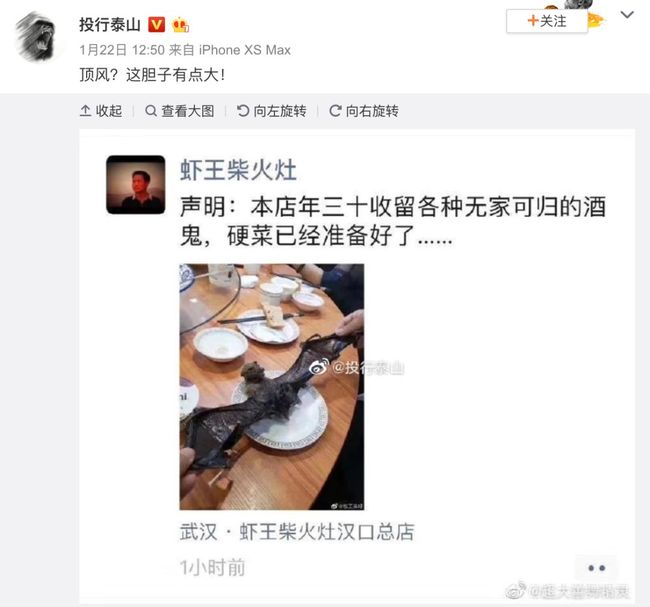Click the upward arrow icon beside 收起
The image size is (650, 607).
tap(85, 111)
